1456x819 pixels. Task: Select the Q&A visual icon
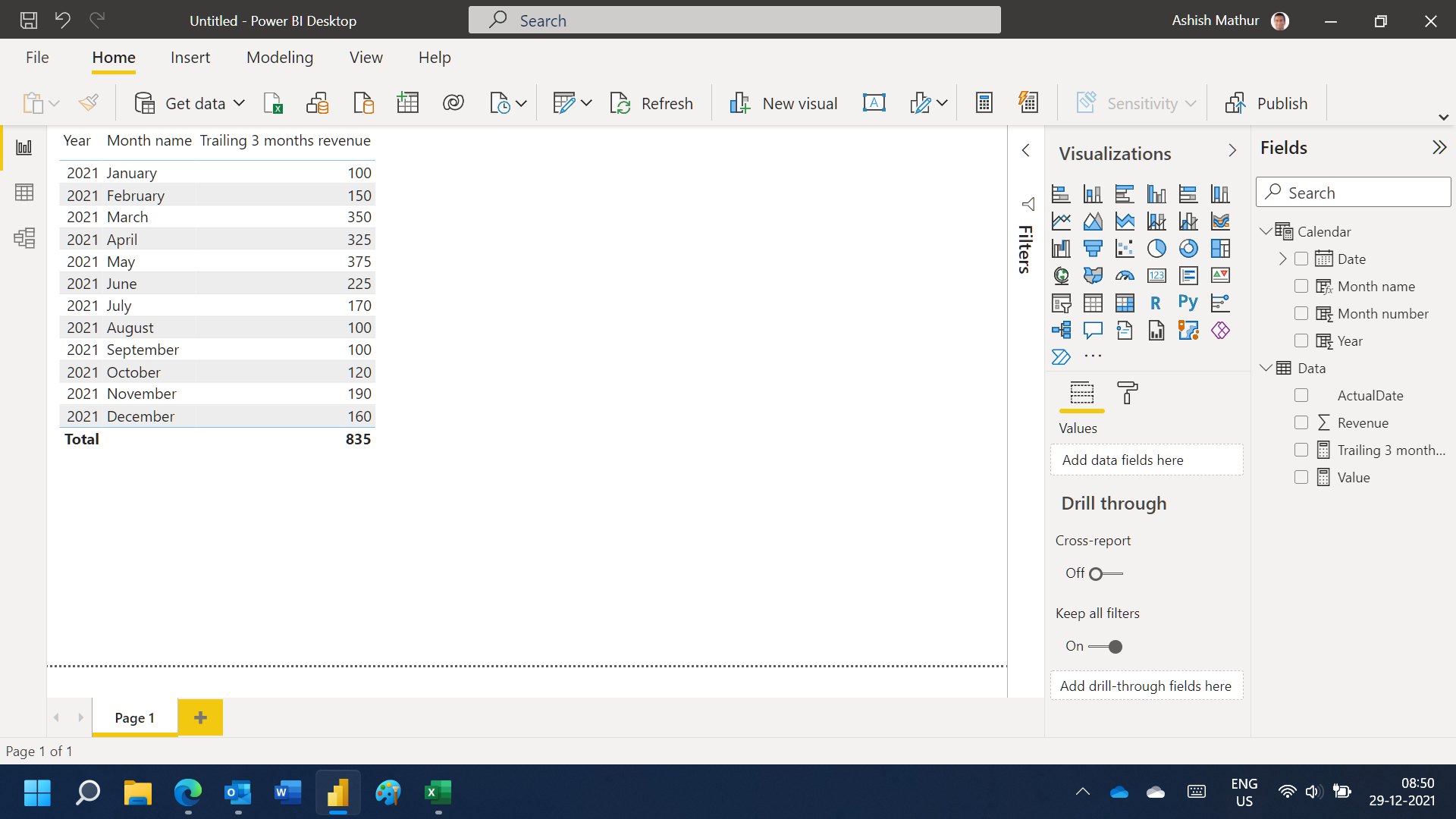1093,331
